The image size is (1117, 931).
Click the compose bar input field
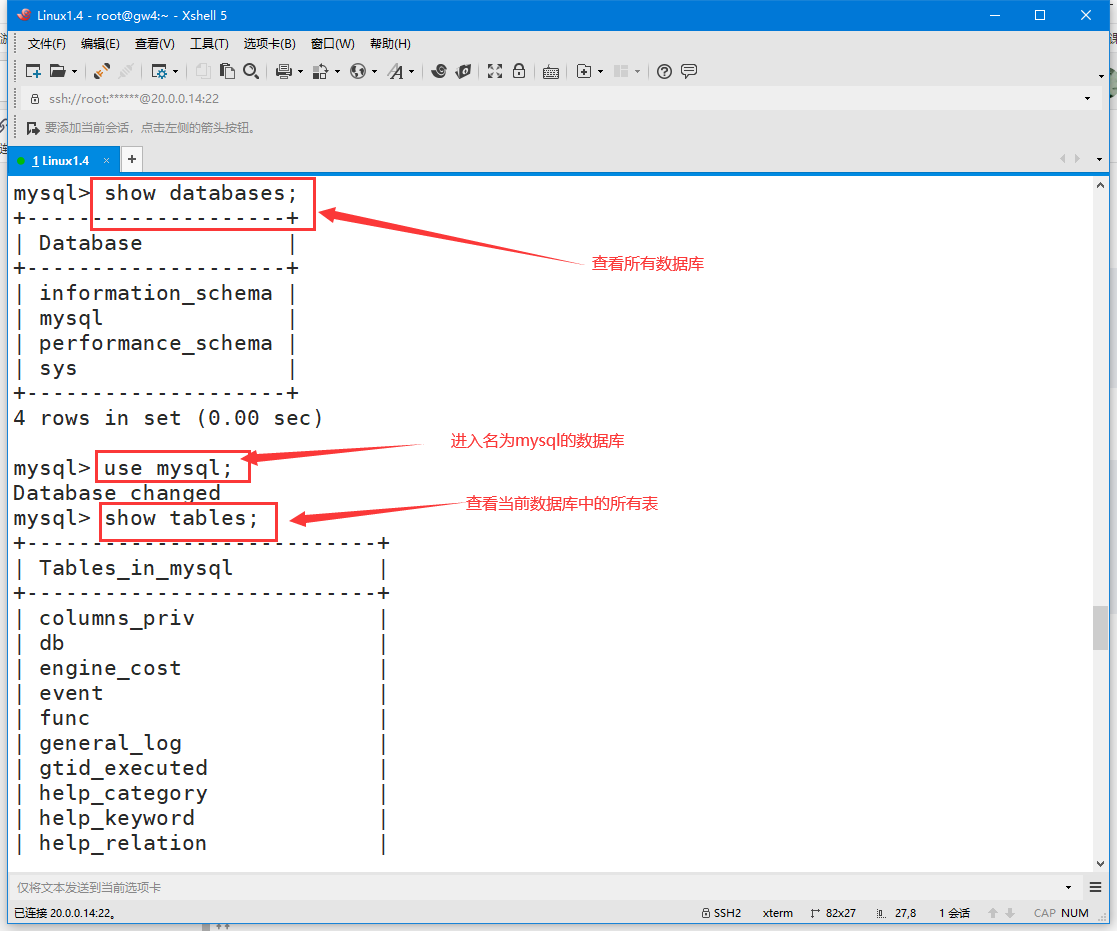point(538,887)
